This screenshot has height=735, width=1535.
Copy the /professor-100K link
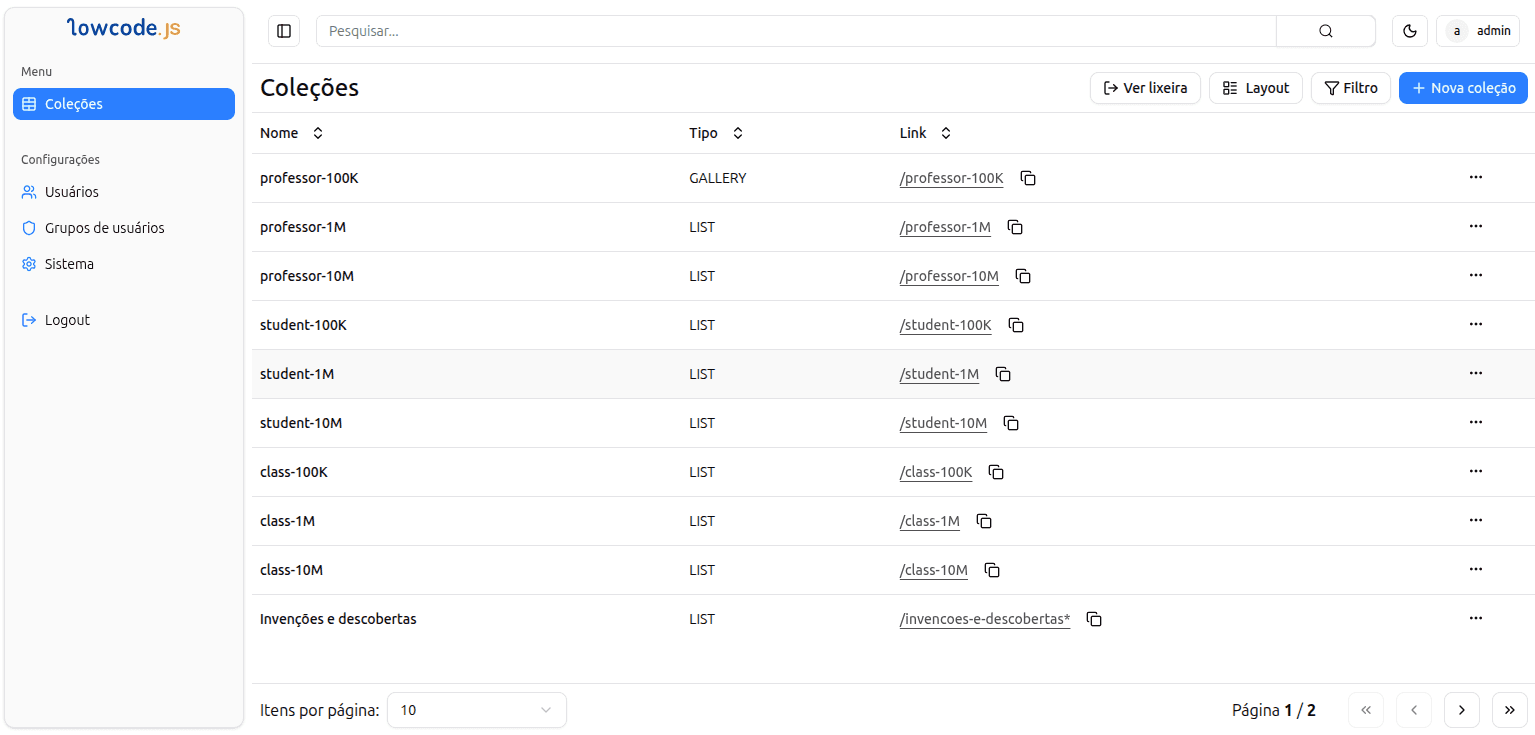pyautogui.click(x=1028, y=178)
